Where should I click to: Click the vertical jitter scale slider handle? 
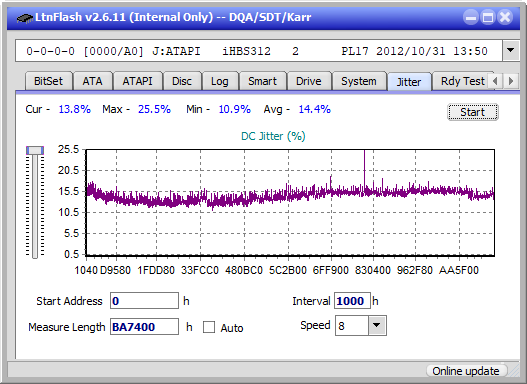pos(35,151)
